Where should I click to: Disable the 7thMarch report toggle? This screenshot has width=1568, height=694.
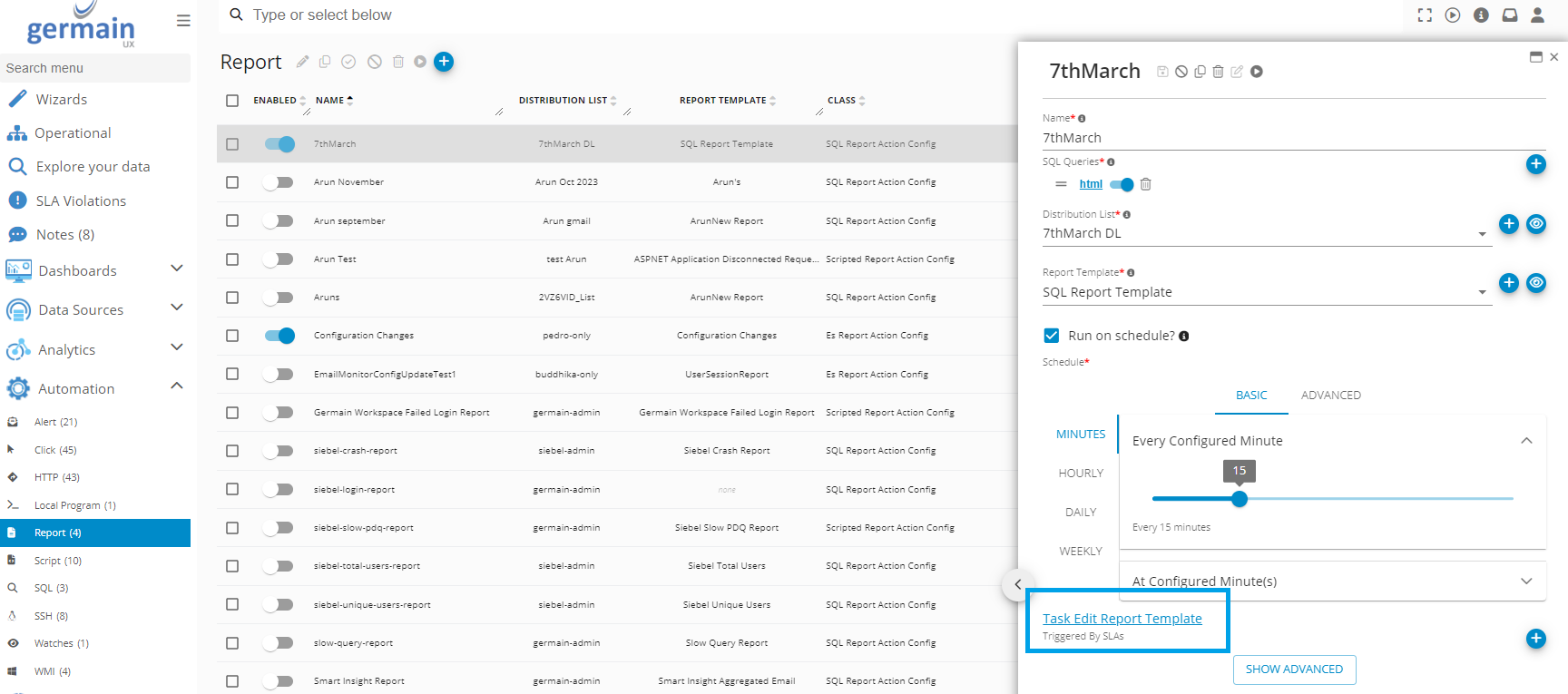tap(279, 144)
